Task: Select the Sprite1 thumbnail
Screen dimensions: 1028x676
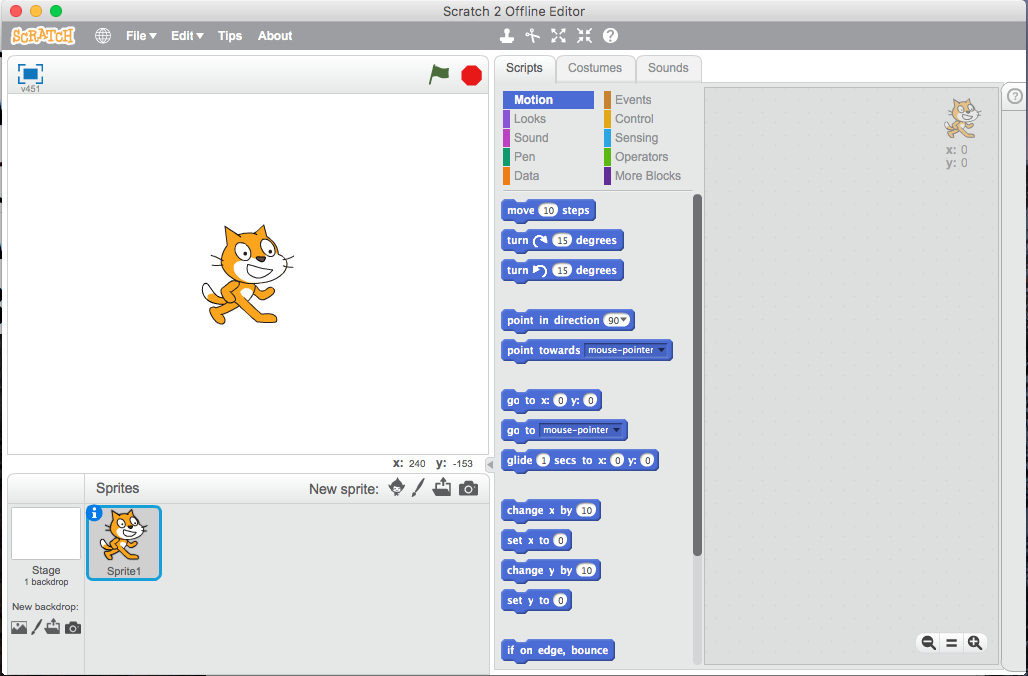Action: click(x=124, y=543)
